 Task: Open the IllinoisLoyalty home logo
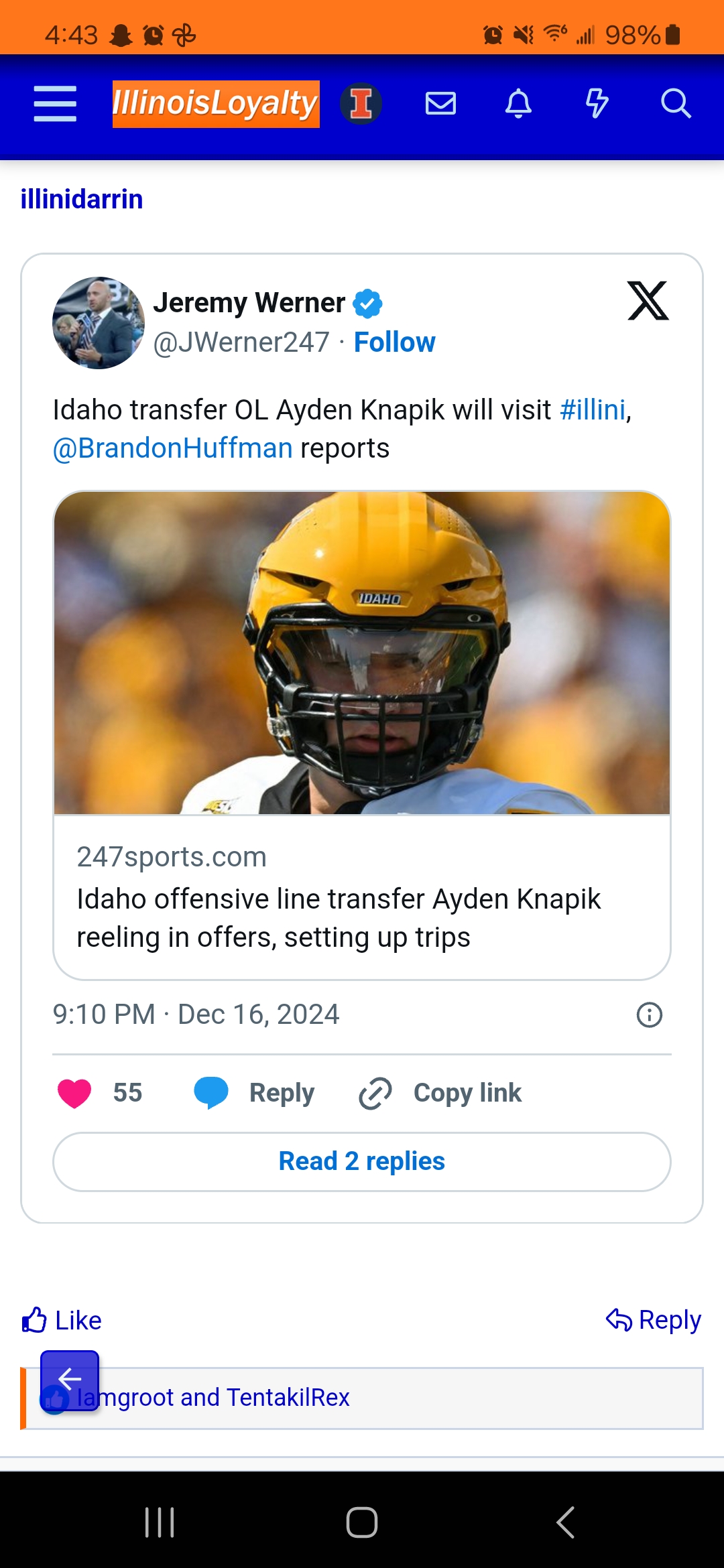(x=215, y=104)
